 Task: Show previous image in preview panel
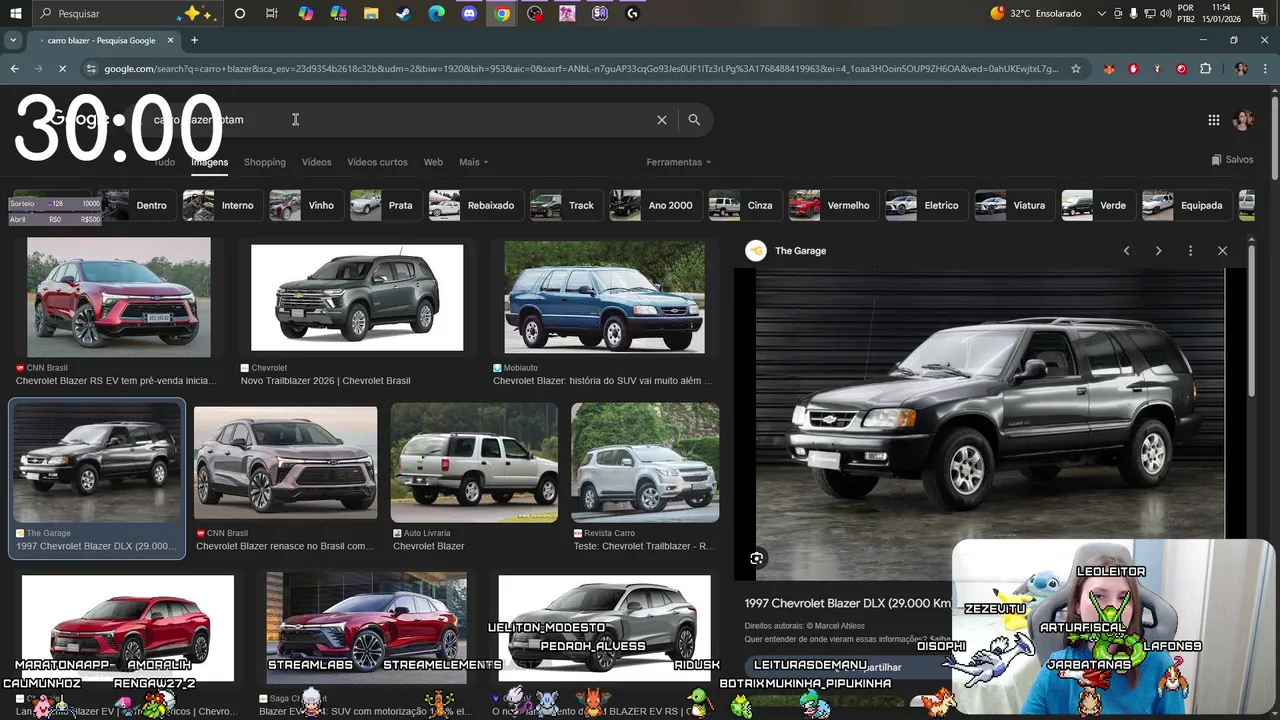(1126, 251)
